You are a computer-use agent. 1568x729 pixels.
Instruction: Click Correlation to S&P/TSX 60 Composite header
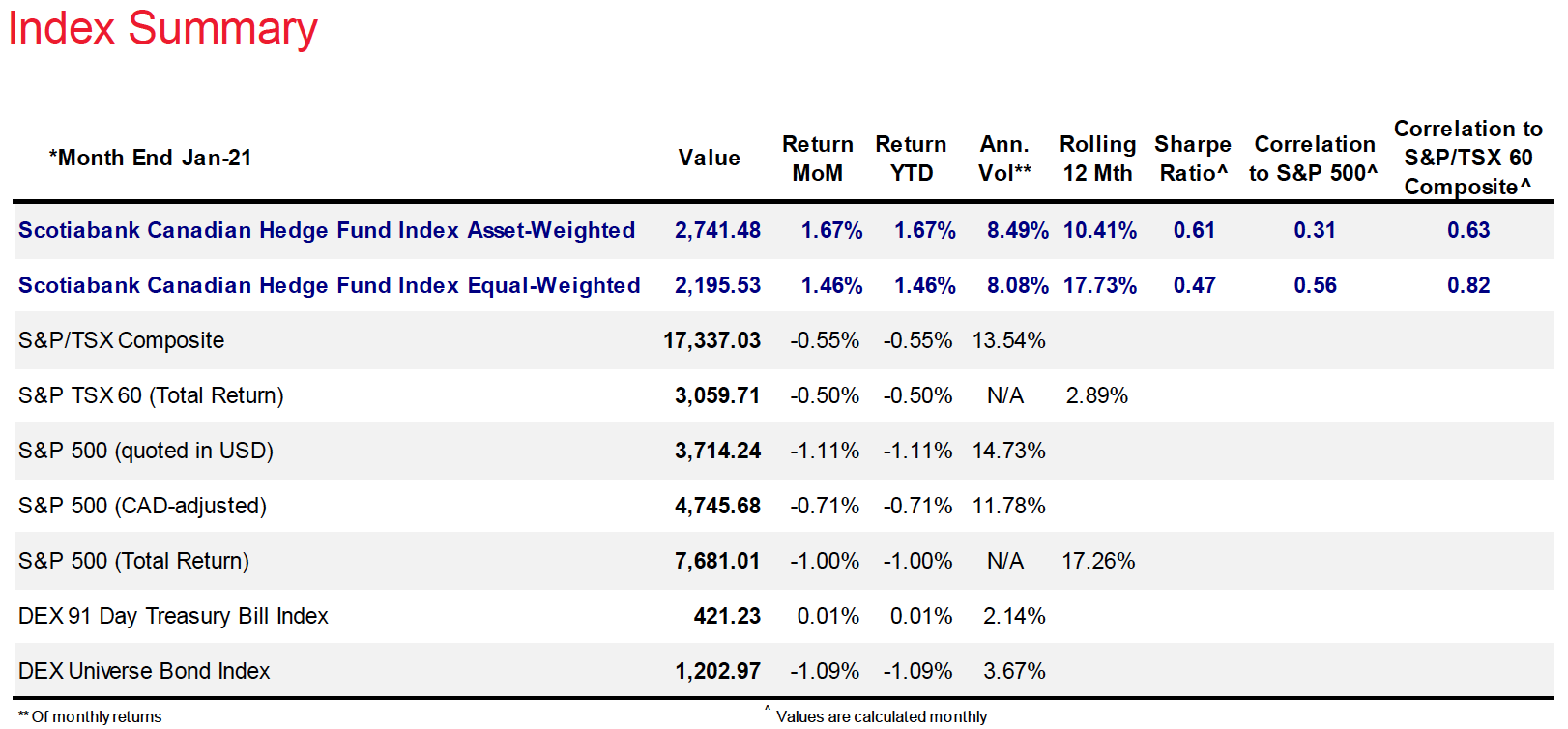pos(1467,158)
